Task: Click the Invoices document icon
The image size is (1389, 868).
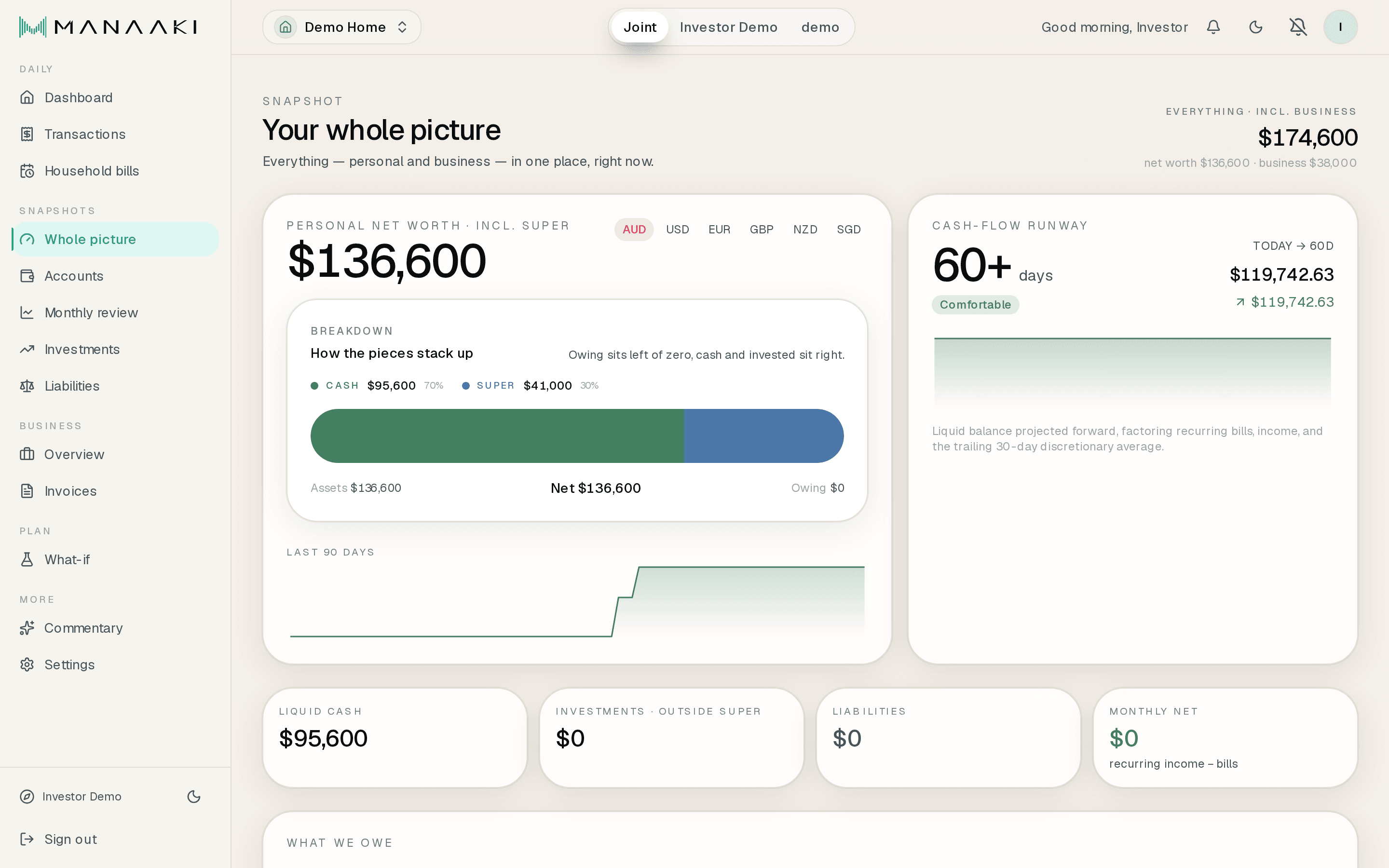Action: click(x=27, y=491)
